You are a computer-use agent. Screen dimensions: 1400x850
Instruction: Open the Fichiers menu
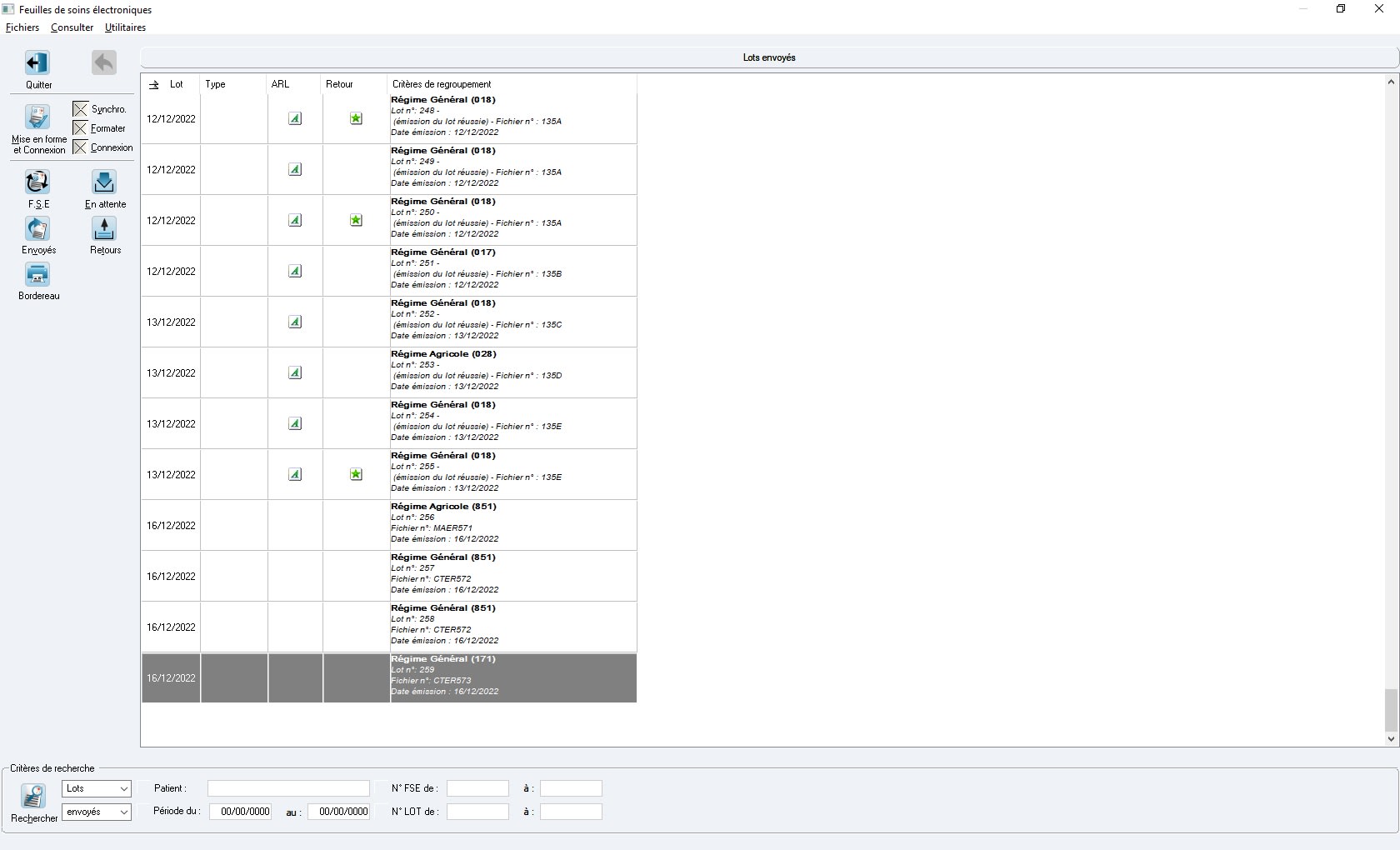point(22,27)
